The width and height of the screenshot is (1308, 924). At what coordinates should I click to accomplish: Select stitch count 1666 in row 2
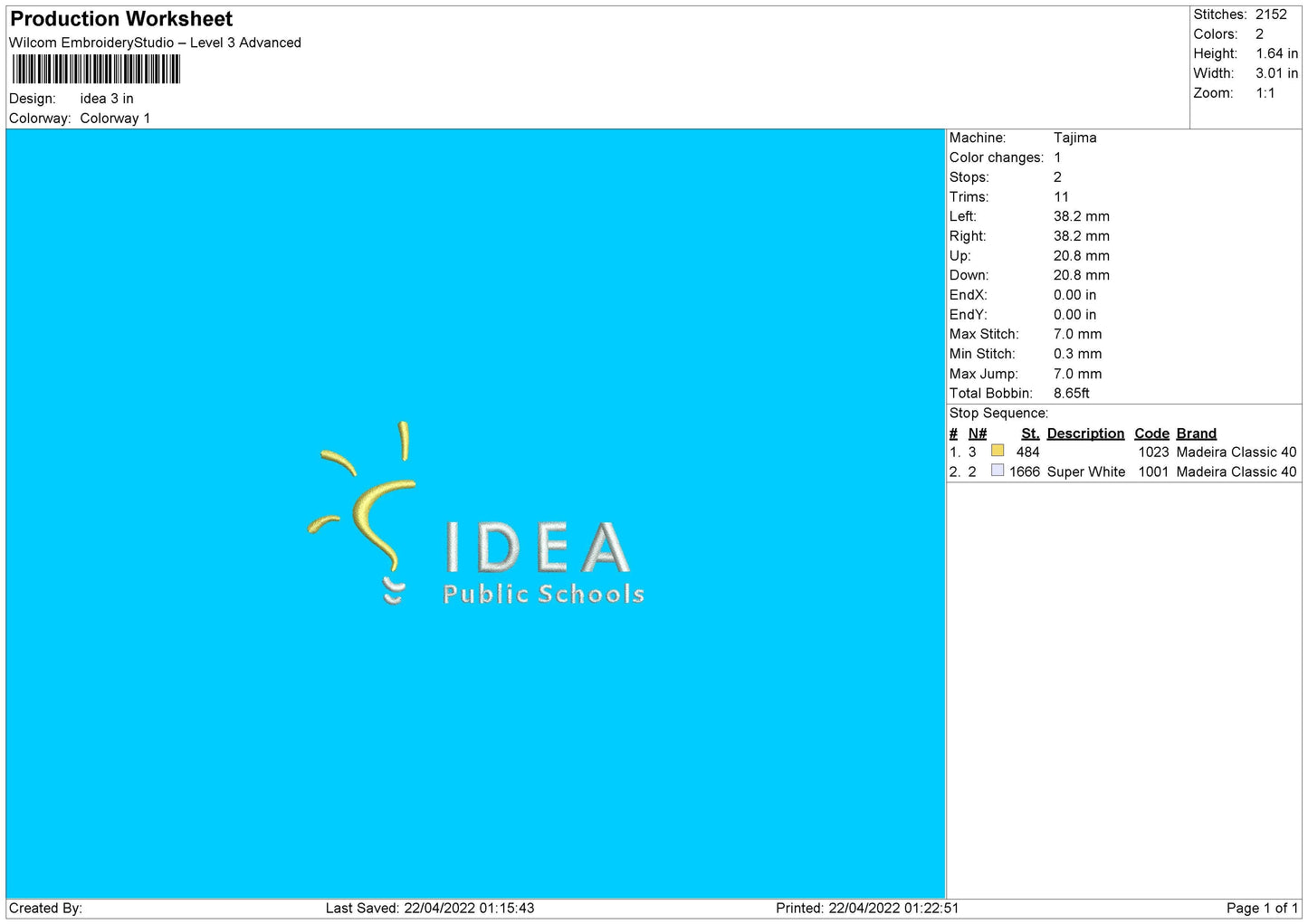1024,472
